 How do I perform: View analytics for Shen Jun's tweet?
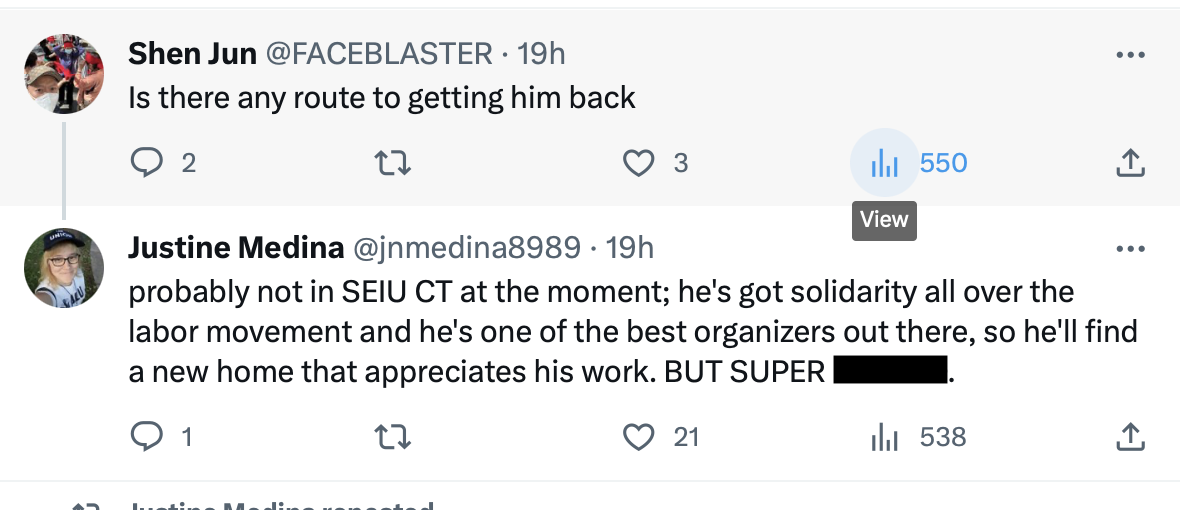(885, 162)
